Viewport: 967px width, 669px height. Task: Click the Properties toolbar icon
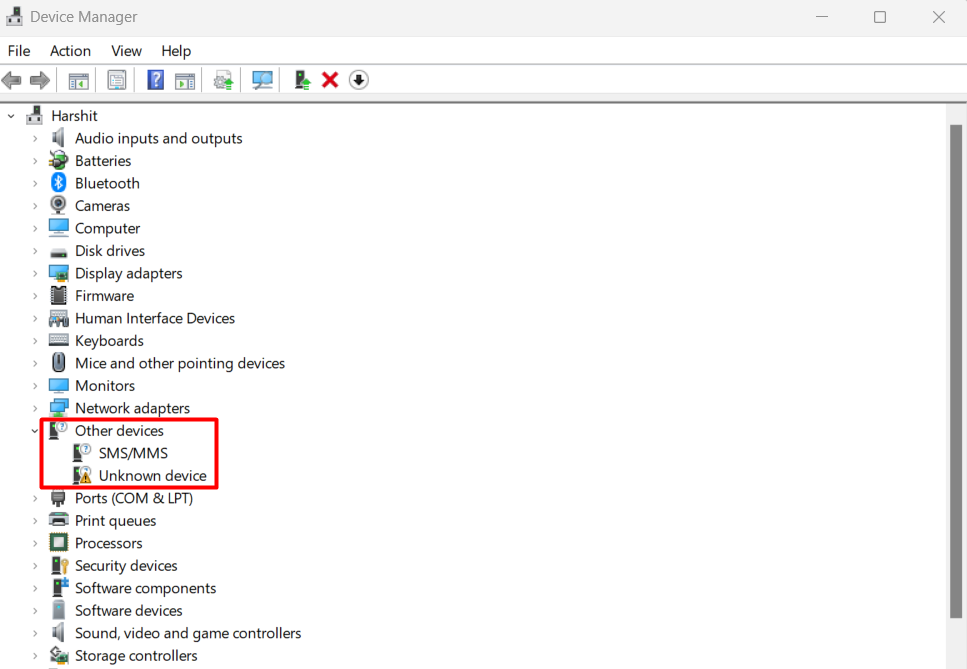[x=117, y=80]
